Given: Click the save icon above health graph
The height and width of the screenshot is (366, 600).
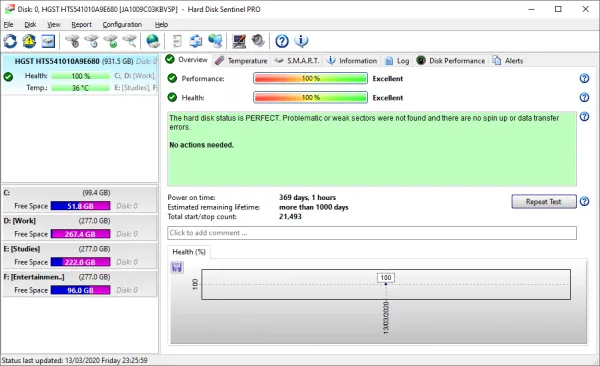Looking at the screenshot, I should pyautogui.click(x=177, y=267).
